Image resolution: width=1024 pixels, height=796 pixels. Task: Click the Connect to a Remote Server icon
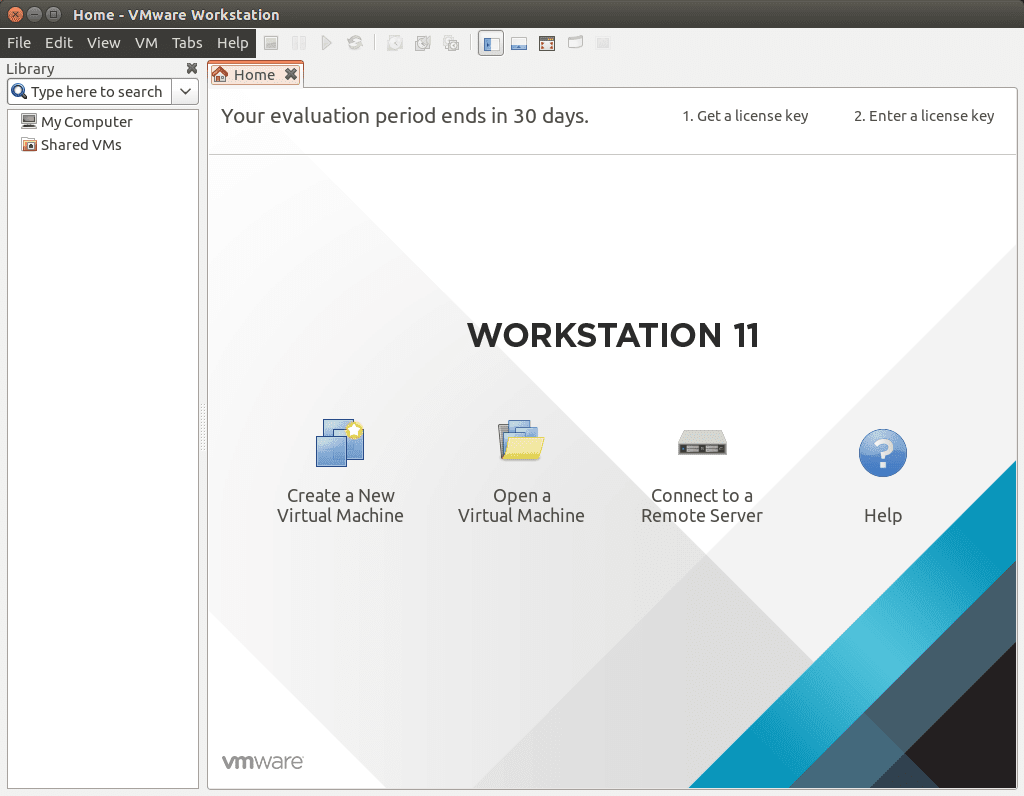tap(702, 442)
